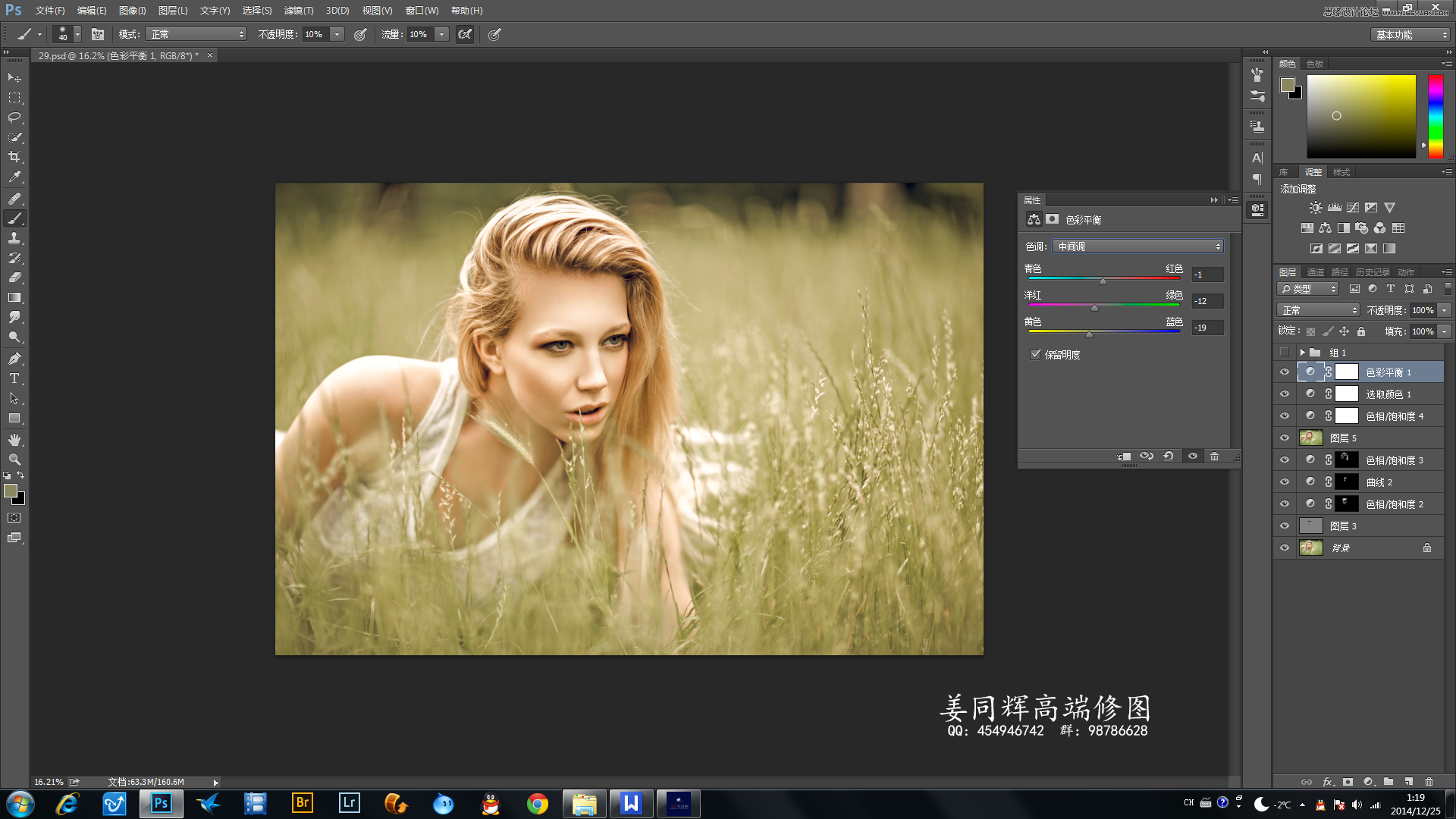Select the Zoom tool in toolbox
The image size is (1456, 819).
pyautogui.click(x=14, y=460)
